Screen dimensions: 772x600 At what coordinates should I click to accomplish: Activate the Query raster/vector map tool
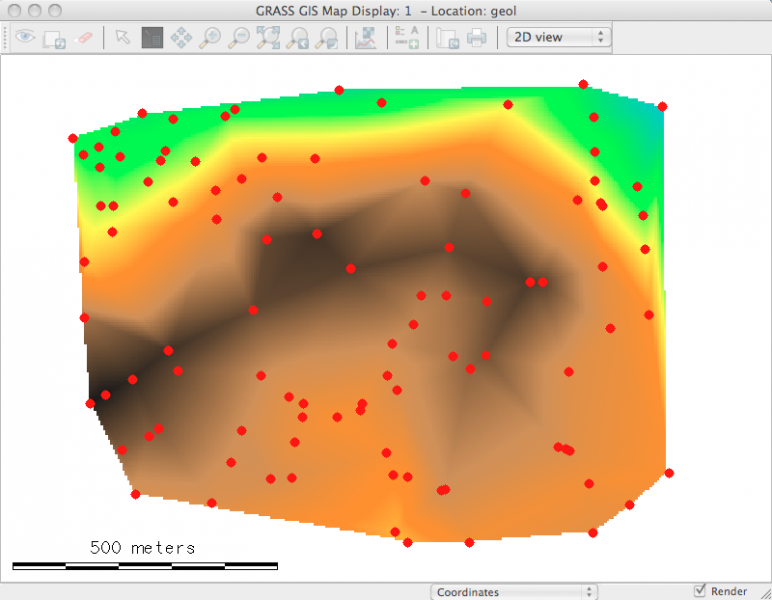point(152,38)
